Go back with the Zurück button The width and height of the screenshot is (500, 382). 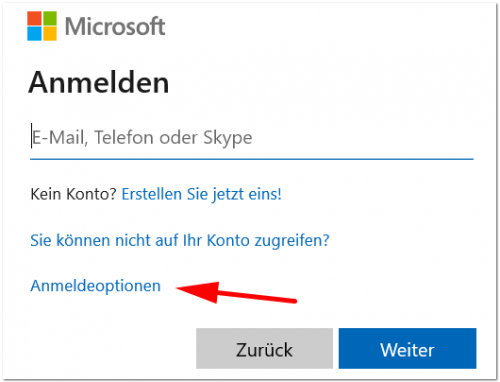click(x=264, y=348)
